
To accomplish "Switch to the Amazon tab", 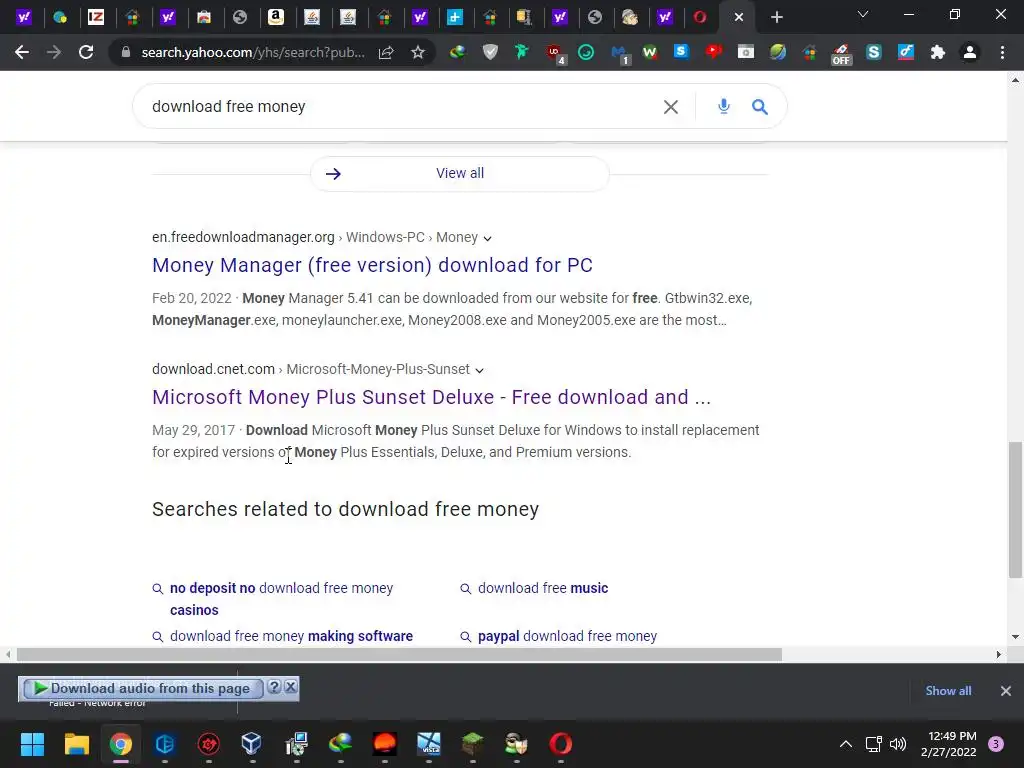I will click(276, 17).
